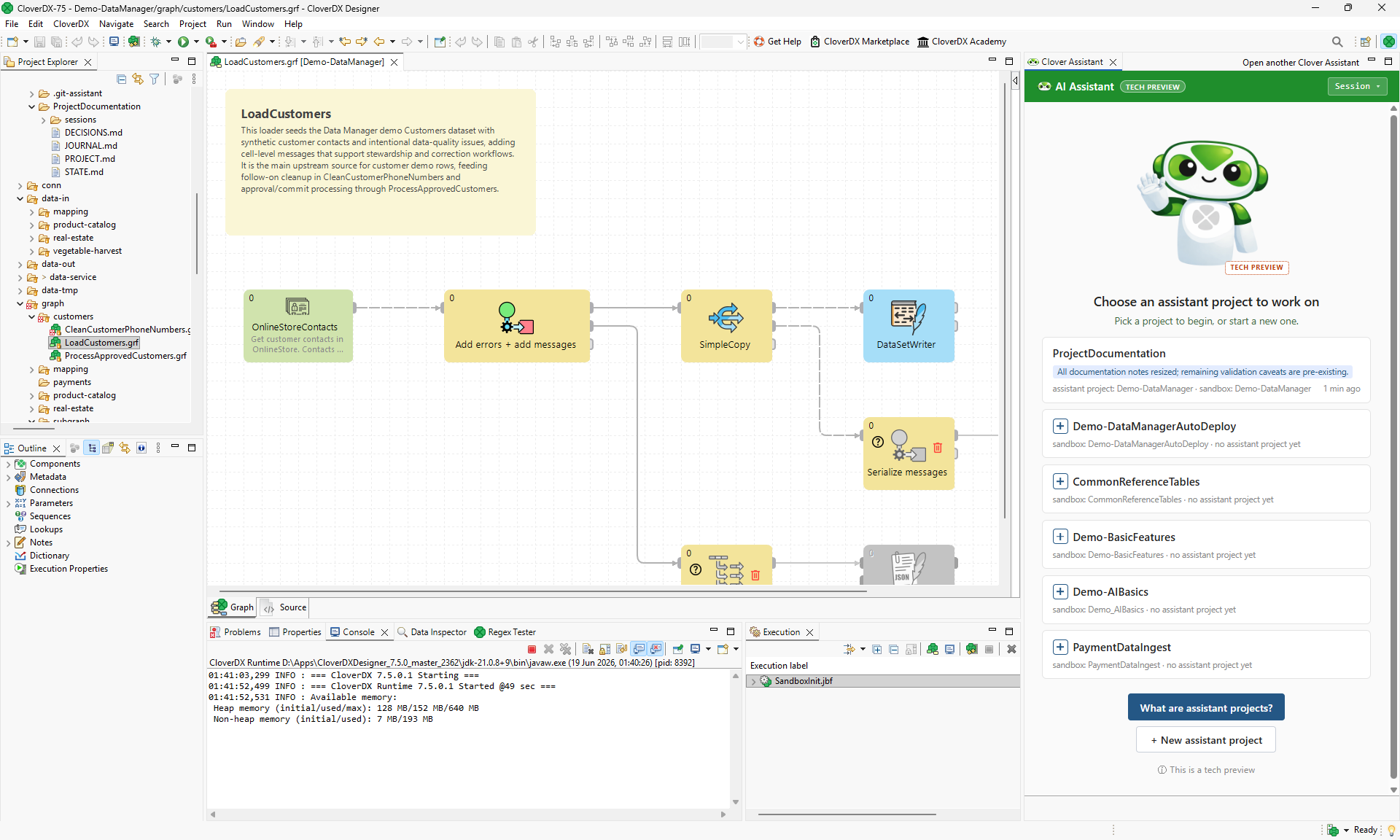This screenshot has width=1400, height=840.
Task: Click the Get Help toolbar item
Action: point(777,42)
